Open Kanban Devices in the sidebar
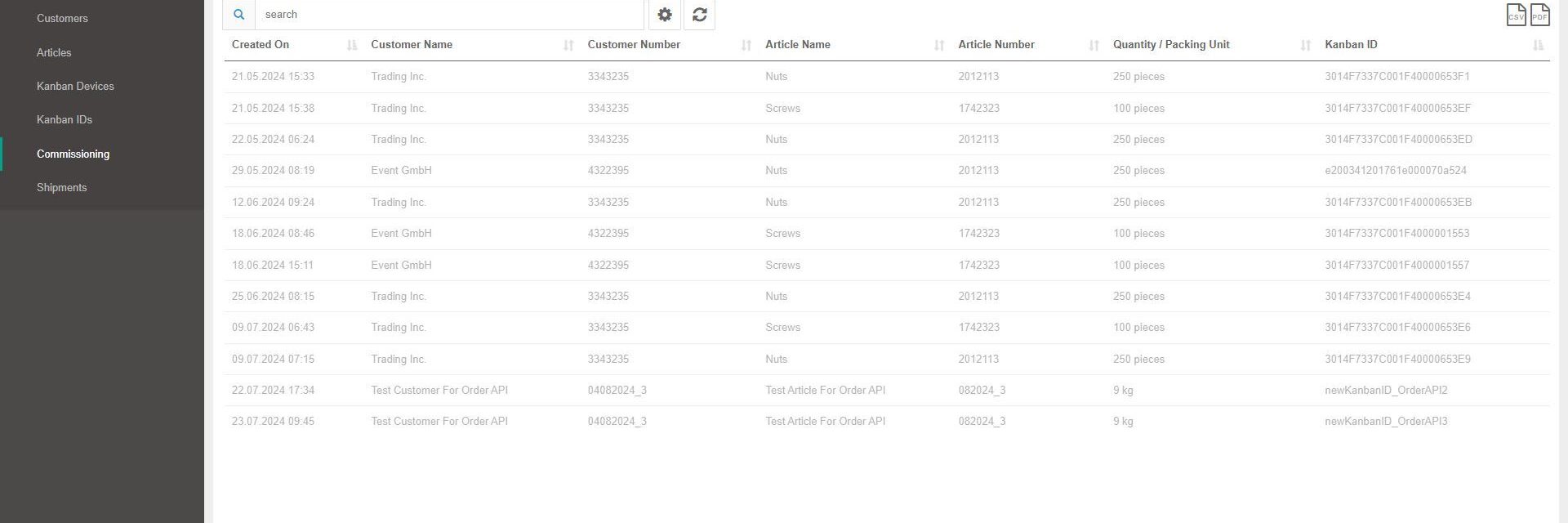The height and width of the screenshot is (523, 1568). [75, 86]
